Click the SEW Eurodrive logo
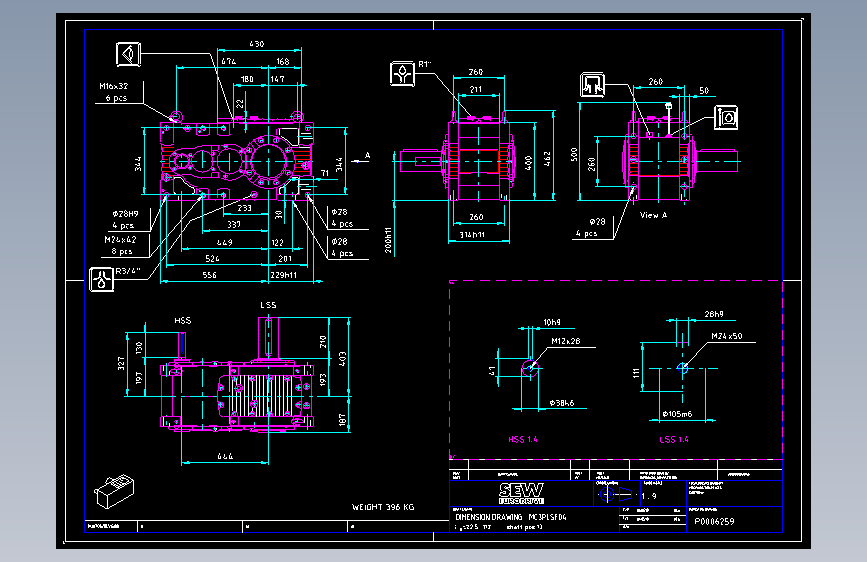Screen dimensions: 867x562 (521, 493)
